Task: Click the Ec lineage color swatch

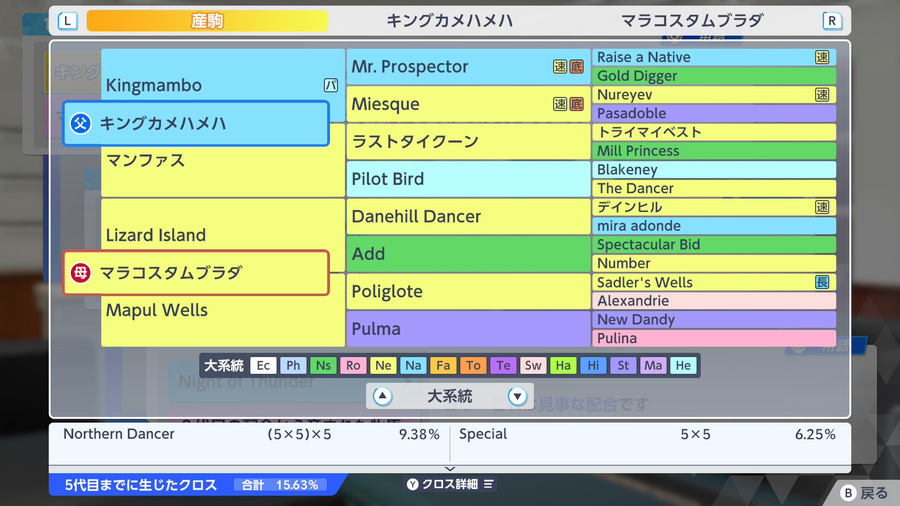Action: [x=263, y=365]
